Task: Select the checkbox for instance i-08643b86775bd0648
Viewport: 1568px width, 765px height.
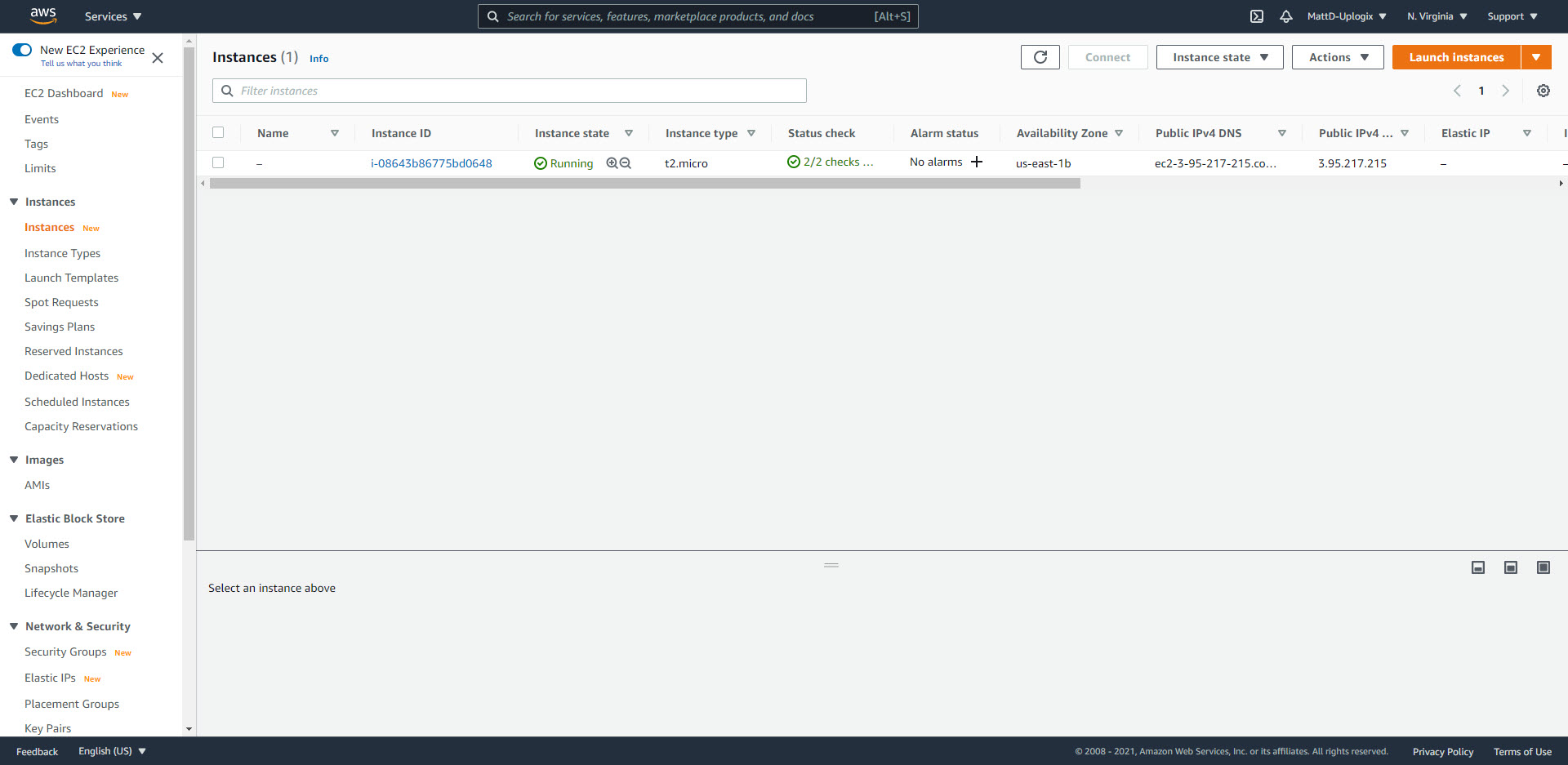Action: tap(218, 163)
